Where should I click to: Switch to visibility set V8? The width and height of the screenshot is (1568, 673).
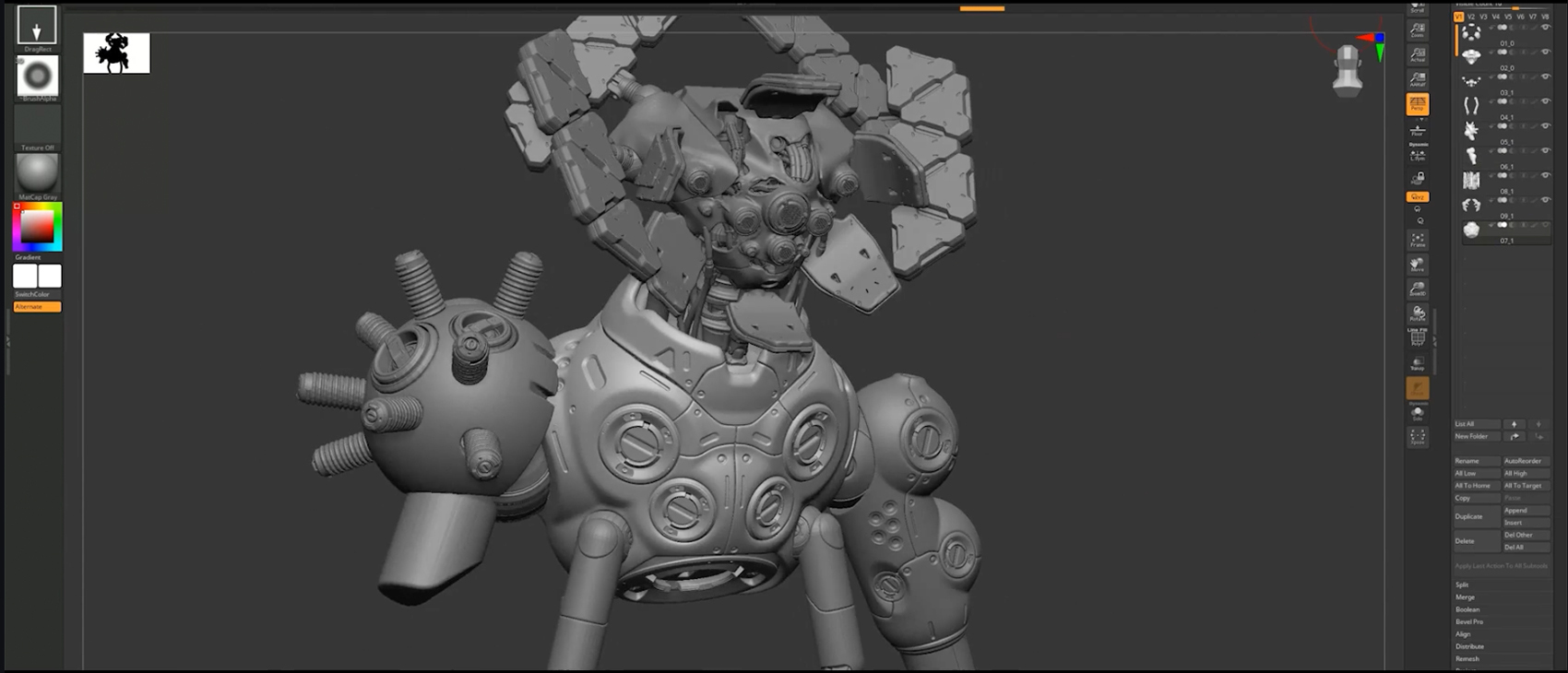click(x=1545, y=17)
